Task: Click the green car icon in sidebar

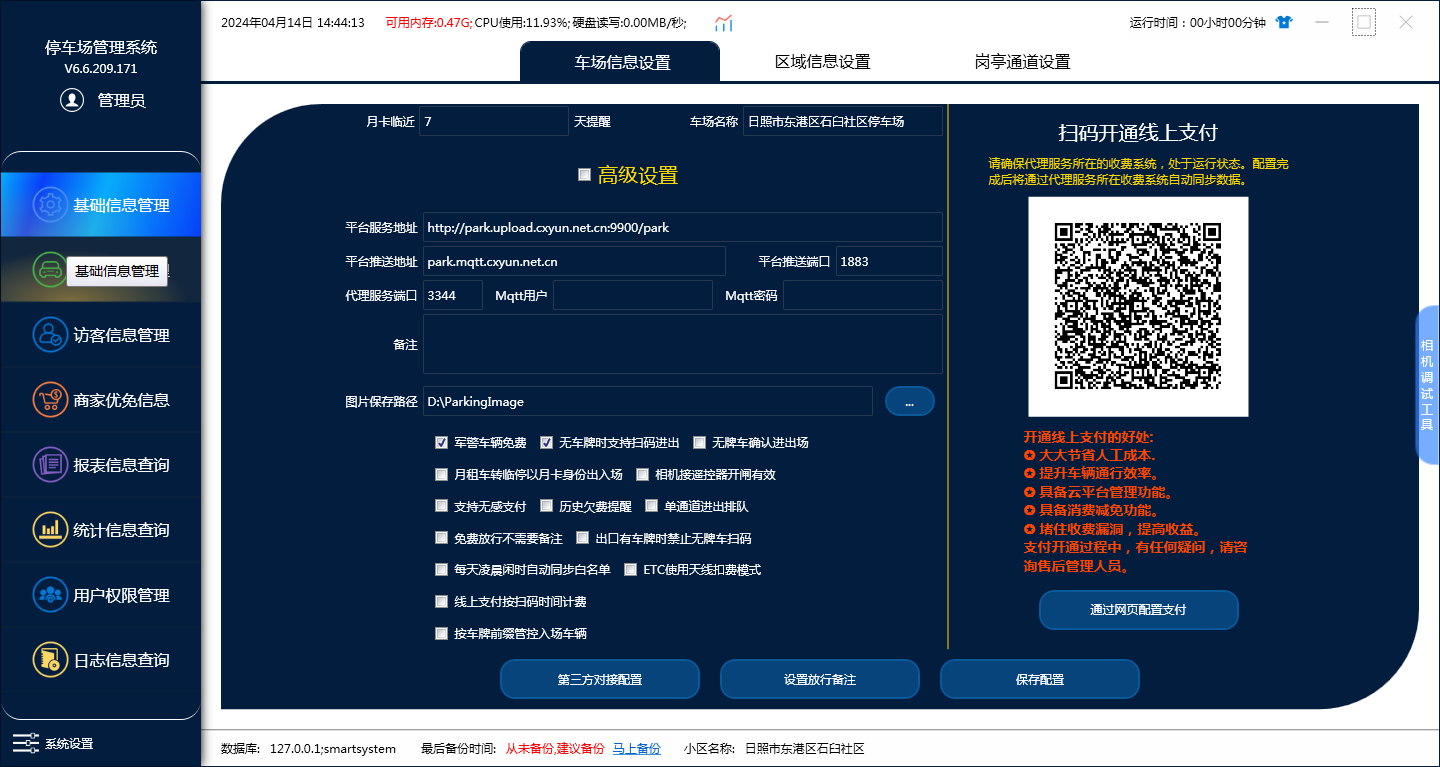Action: tap(49, 270)
